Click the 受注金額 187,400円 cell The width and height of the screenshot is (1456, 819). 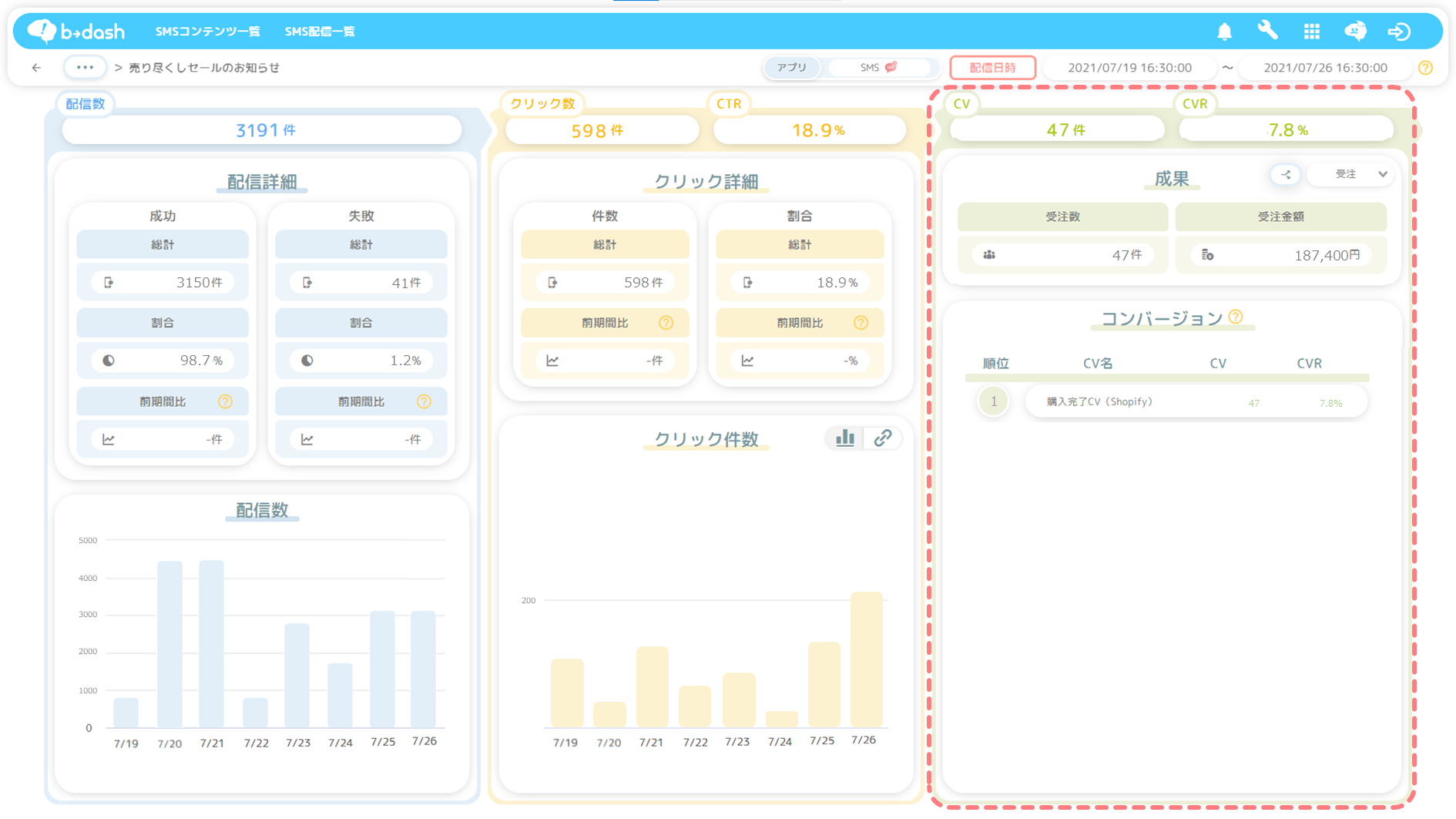[x=1280, y=255]
